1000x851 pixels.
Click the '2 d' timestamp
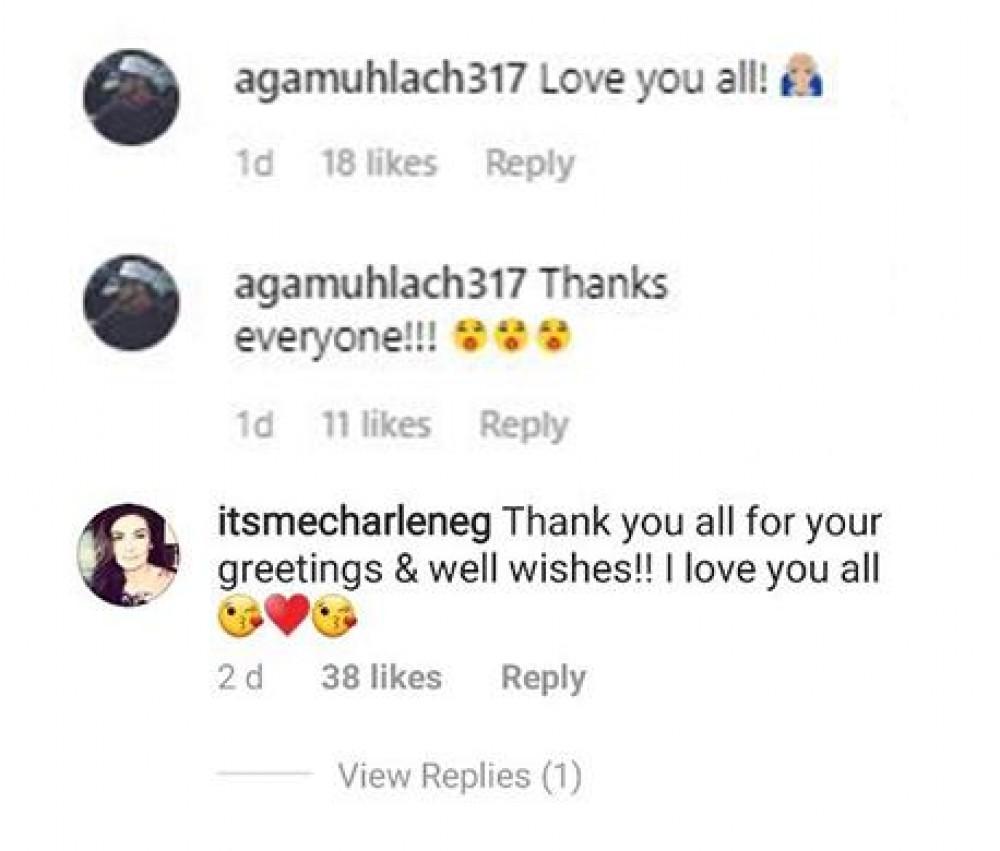coord(240,677)
